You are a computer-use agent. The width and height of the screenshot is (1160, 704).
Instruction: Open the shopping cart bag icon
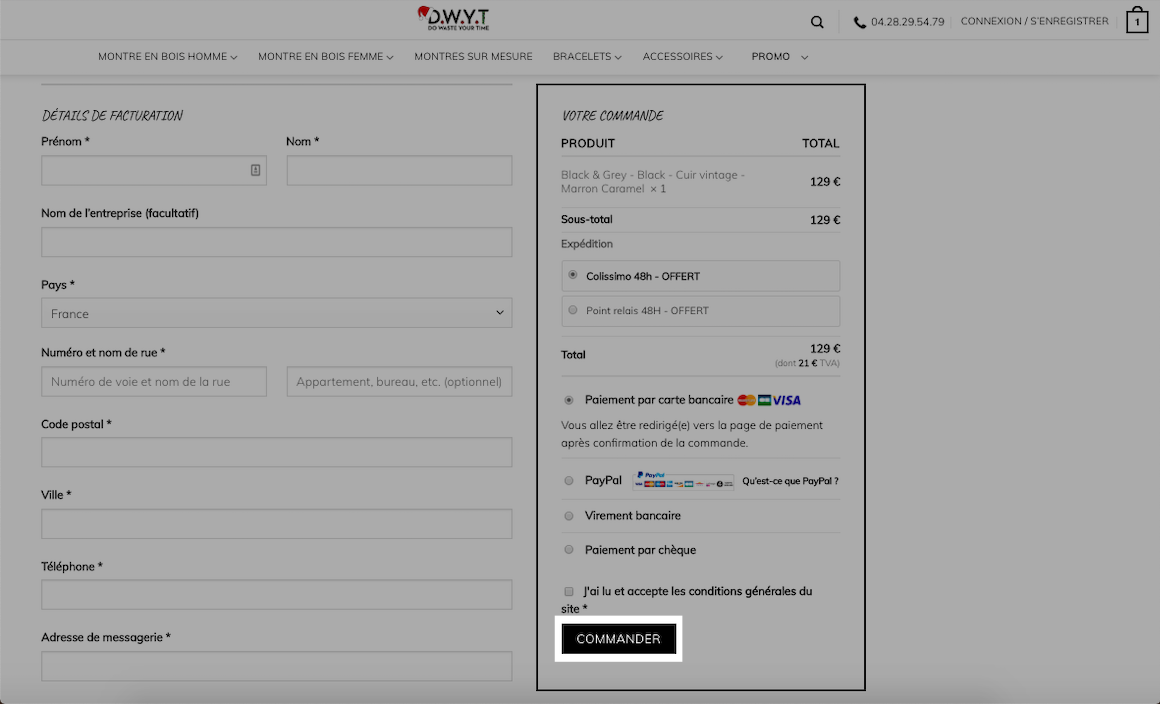(1137, 21)
